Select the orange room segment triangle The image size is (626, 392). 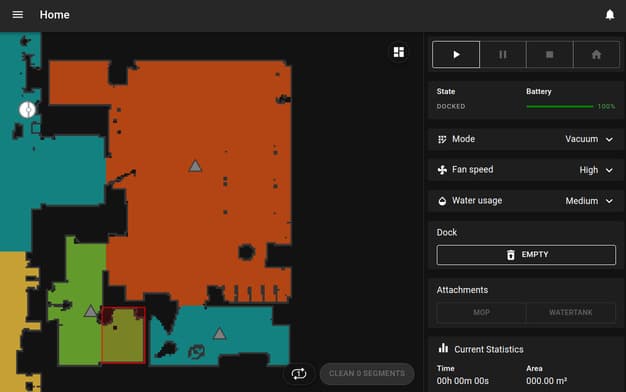195,166
